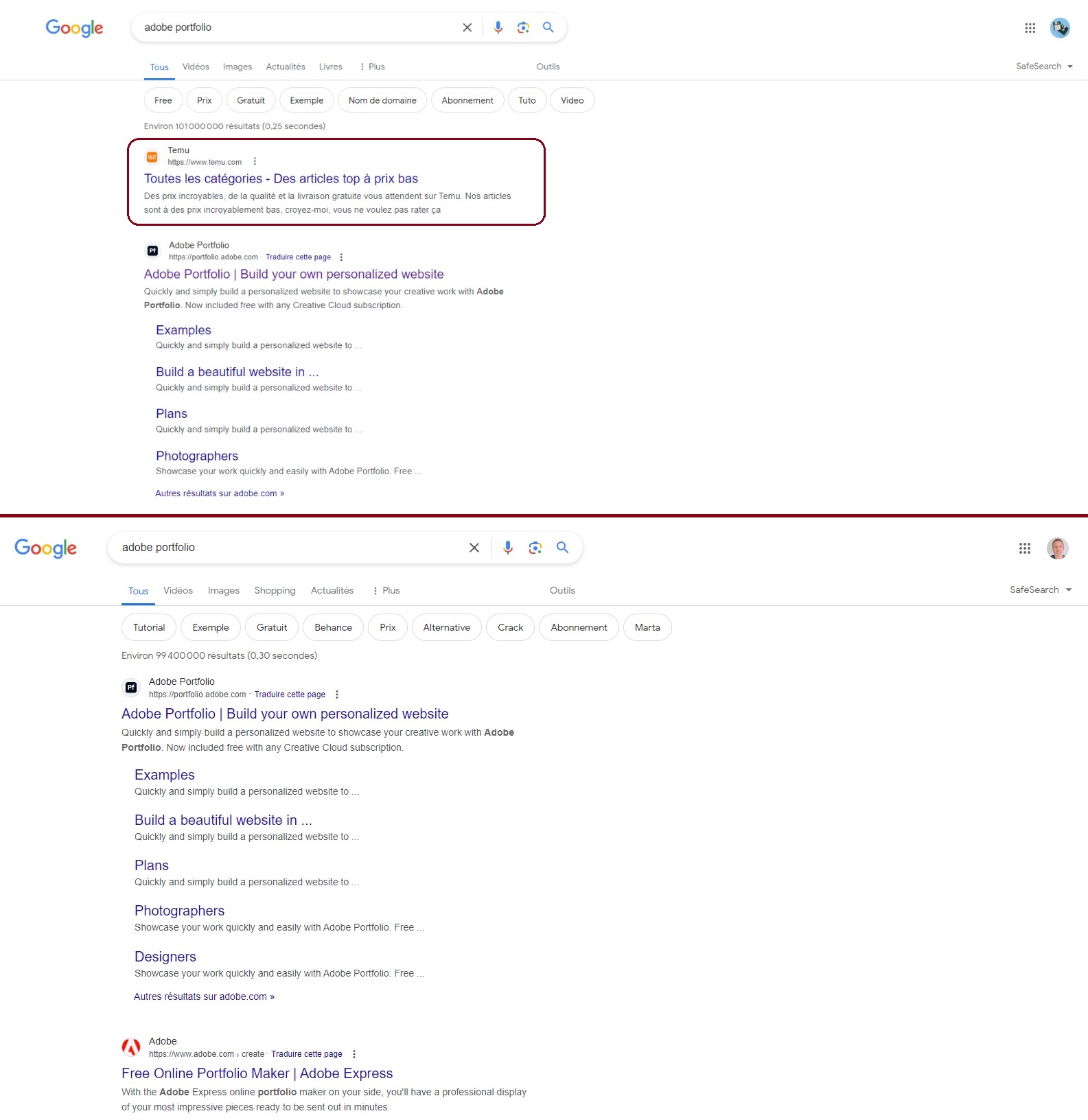Select the Behance filter chip
The width and height of the screenshot is (1088, 1120).
click(333, 627)
